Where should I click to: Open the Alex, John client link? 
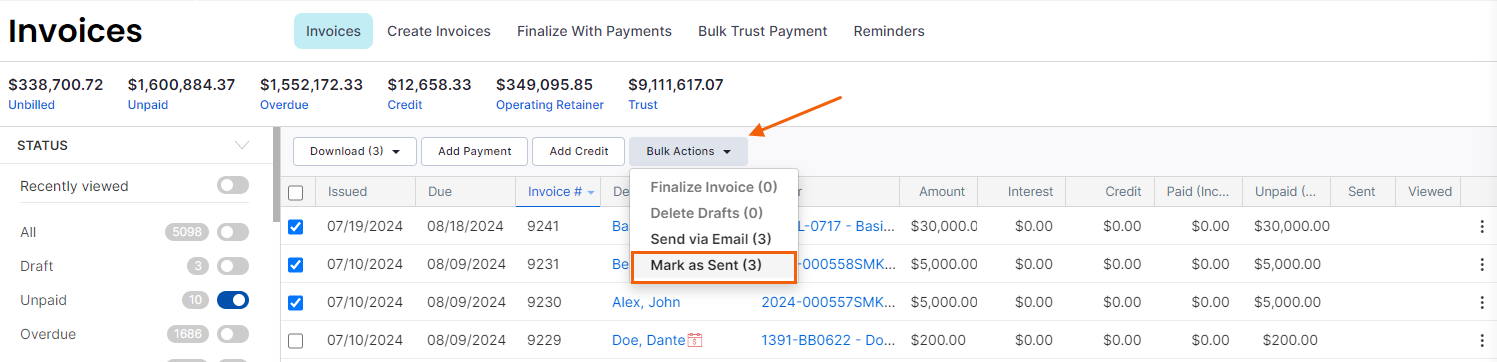coord(646,302)
